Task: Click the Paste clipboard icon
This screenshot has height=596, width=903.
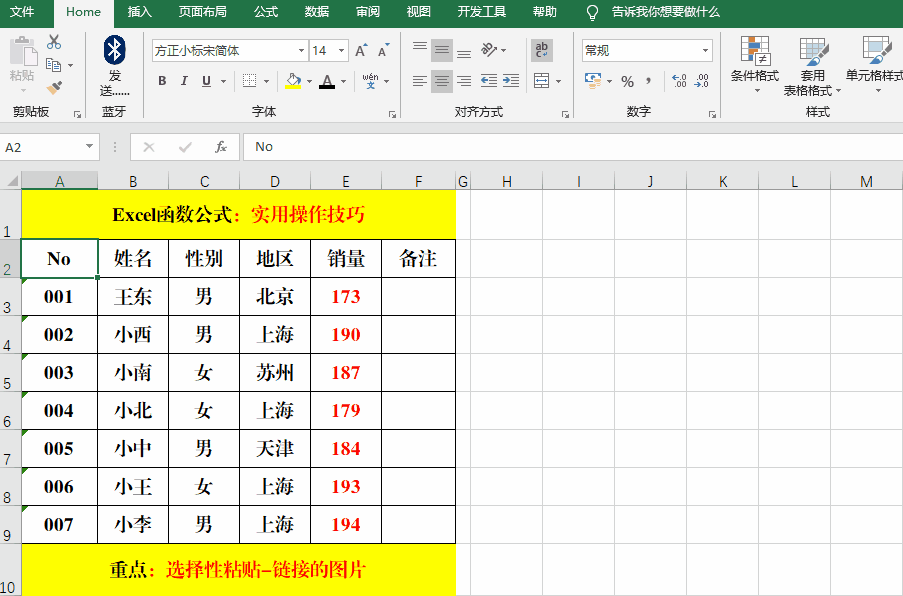Action: point(23,52)
